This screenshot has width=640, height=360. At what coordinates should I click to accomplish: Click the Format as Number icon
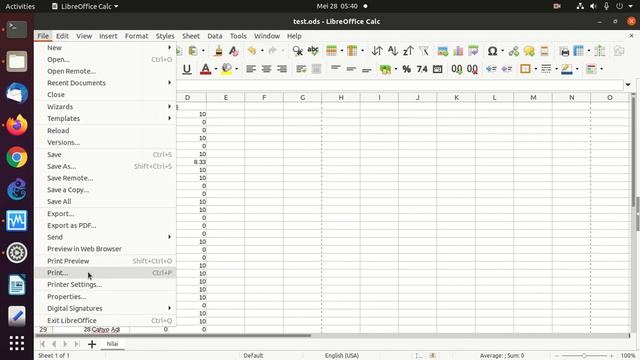pyautogui.click(x=422, y=69)
